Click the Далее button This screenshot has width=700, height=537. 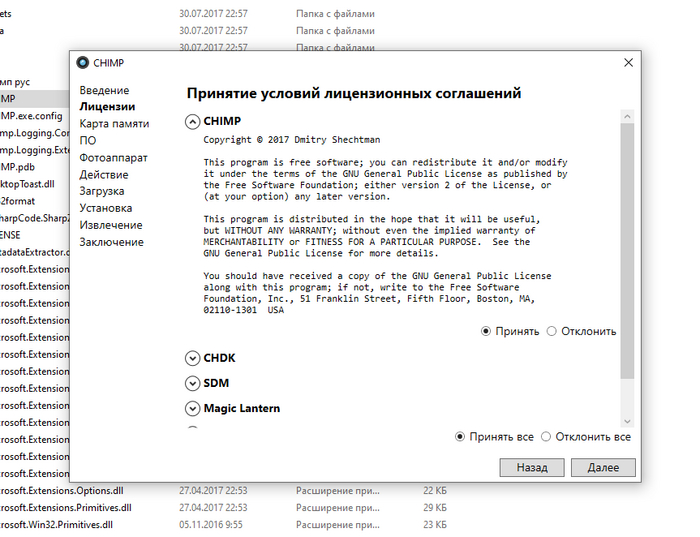click(x=603, y=467)
